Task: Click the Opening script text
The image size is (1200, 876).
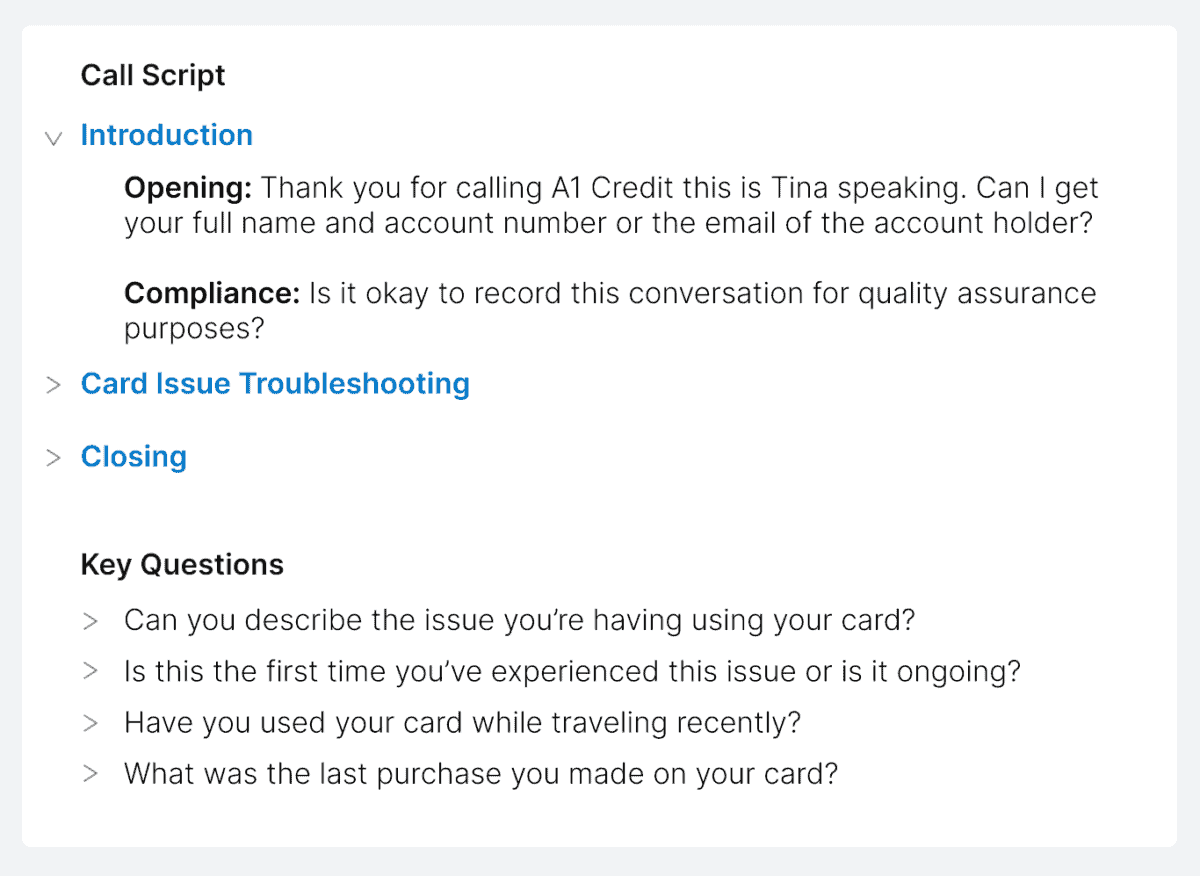Action: [610, 205]
